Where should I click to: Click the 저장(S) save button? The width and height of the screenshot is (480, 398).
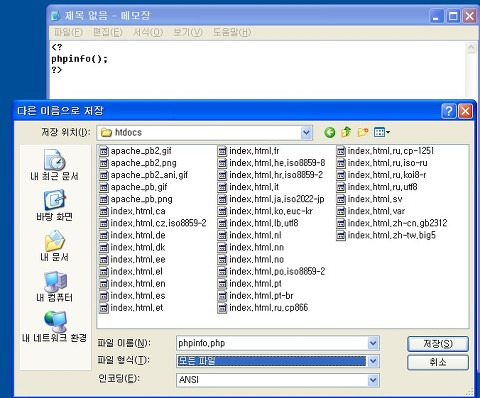click(438, 344)
